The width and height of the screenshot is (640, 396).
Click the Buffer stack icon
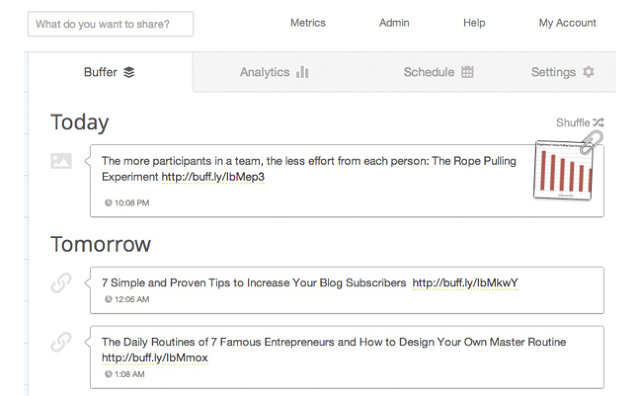pos(129,72)
